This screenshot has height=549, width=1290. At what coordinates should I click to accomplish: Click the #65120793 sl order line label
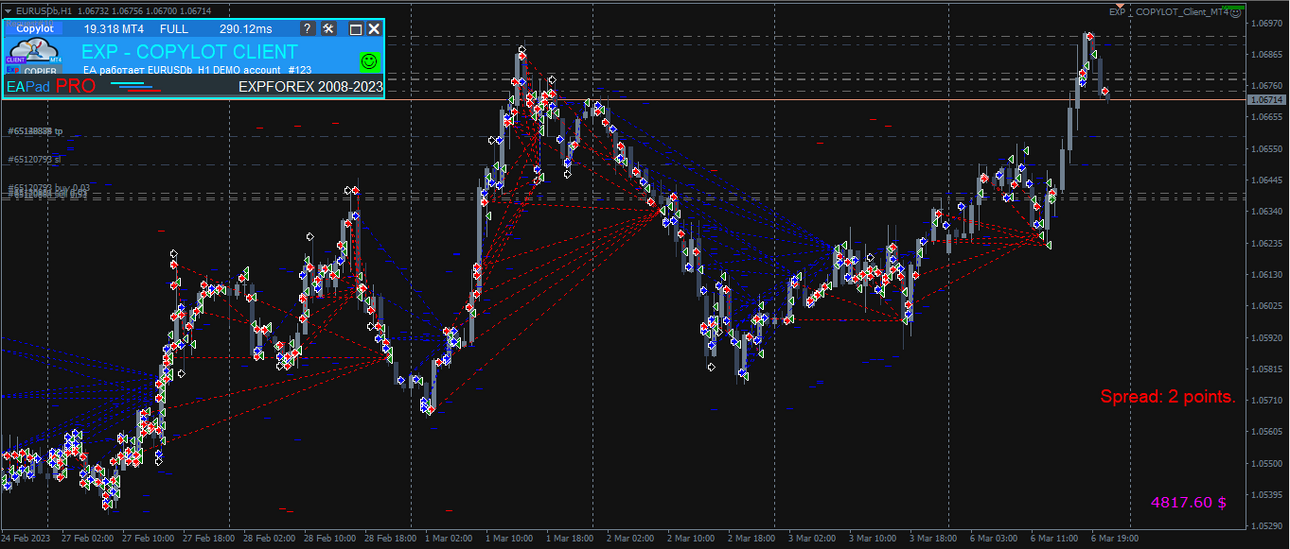tap(35, 159)
